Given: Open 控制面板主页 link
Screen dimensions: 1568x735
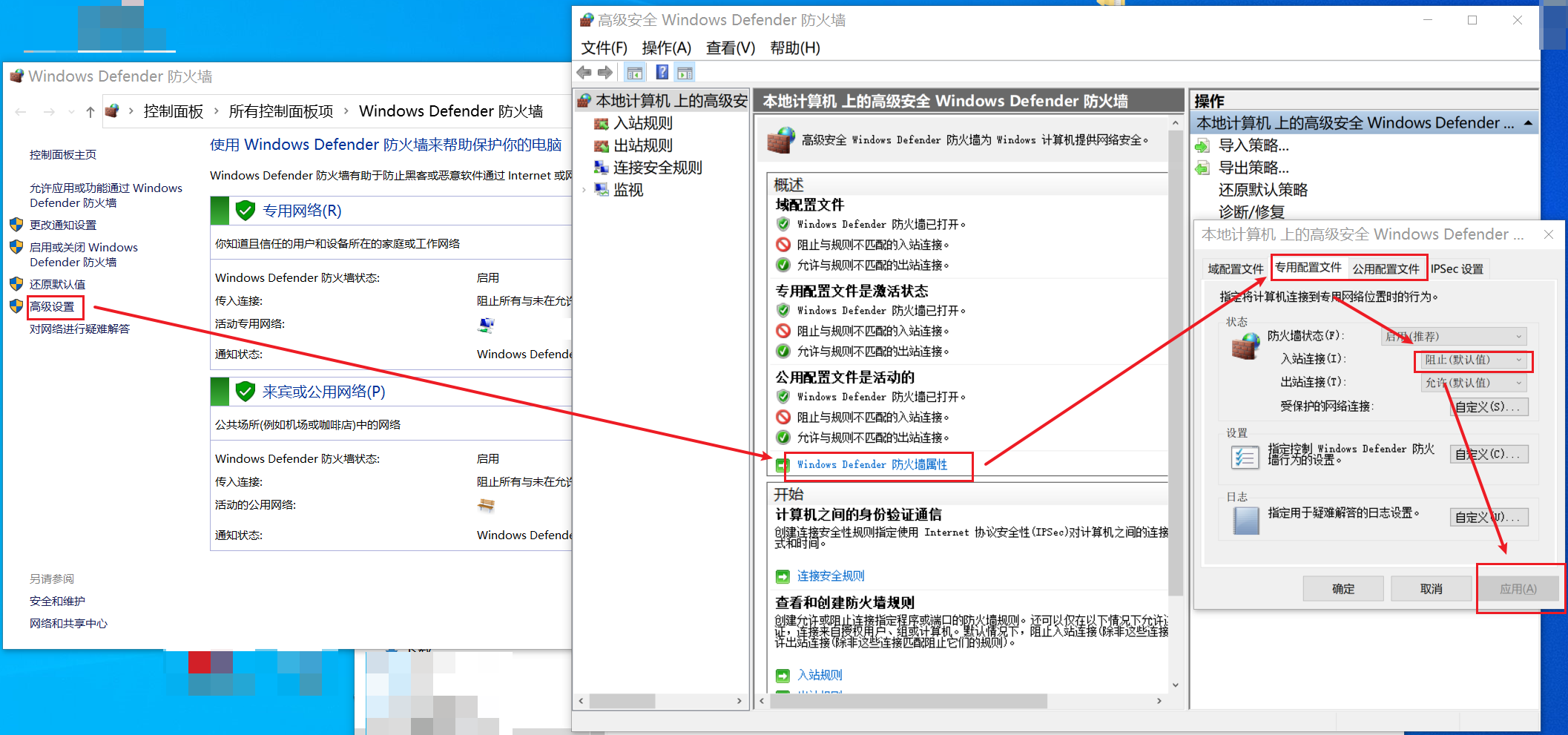Looking at the screenshot, I should coord(63,154).
